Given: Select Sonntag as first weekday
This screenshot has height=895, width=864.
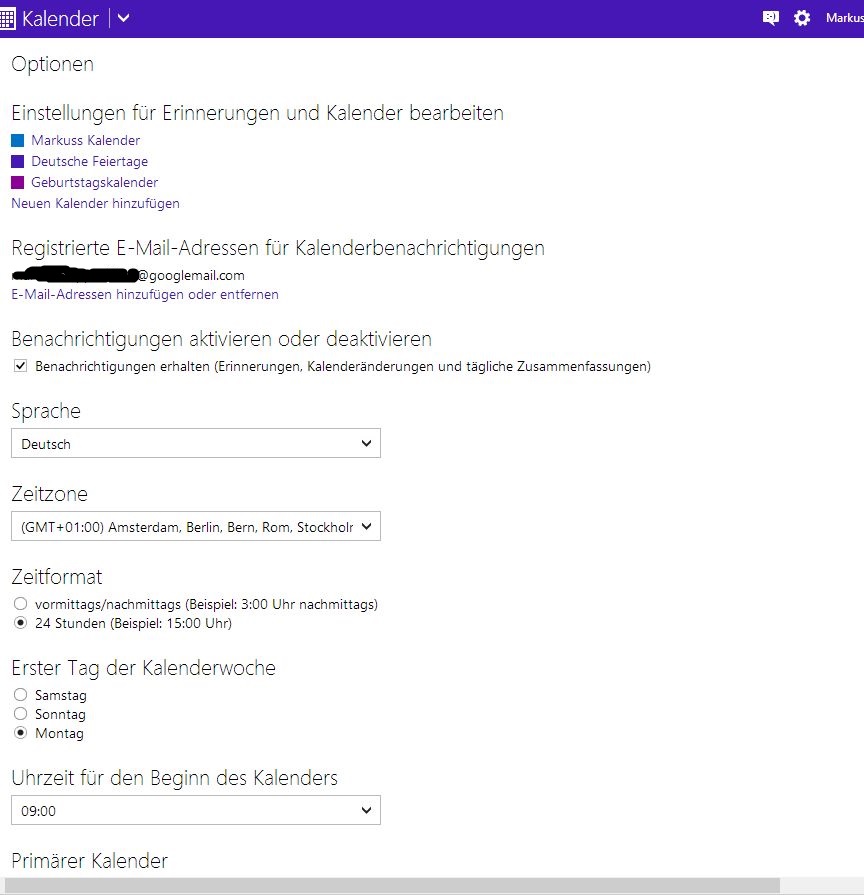Looking at the screenshot, I should coord(21,715).
